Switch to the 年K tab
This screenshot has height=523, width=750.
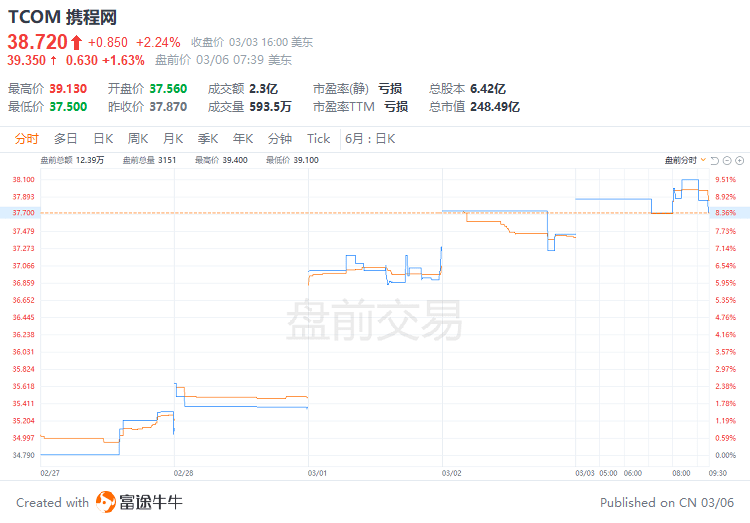click(x=243, y=139)
